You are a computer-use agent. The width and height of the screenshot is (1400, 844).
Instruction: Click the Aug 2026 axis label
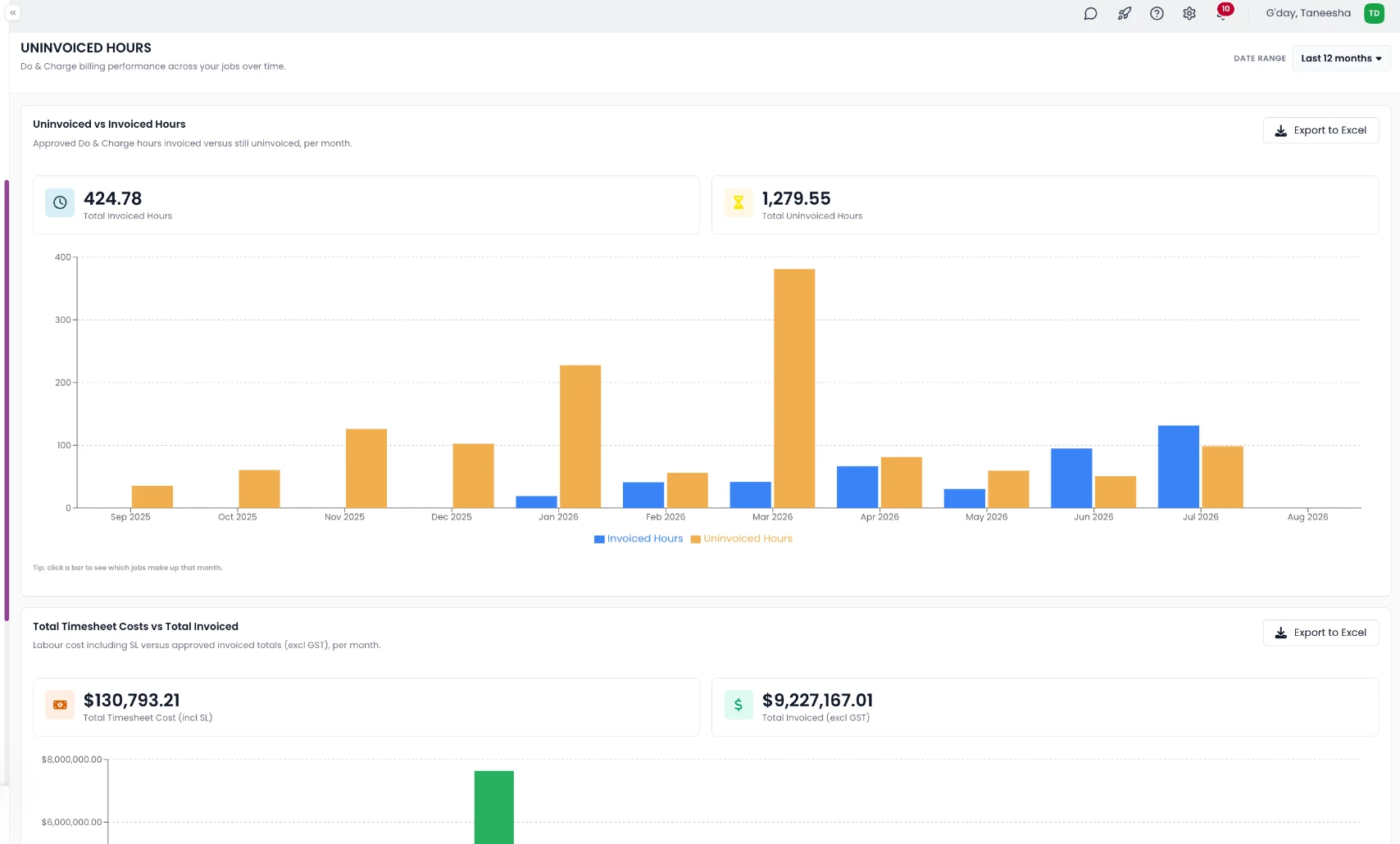pyautogui.click(x=1307, y=517)
